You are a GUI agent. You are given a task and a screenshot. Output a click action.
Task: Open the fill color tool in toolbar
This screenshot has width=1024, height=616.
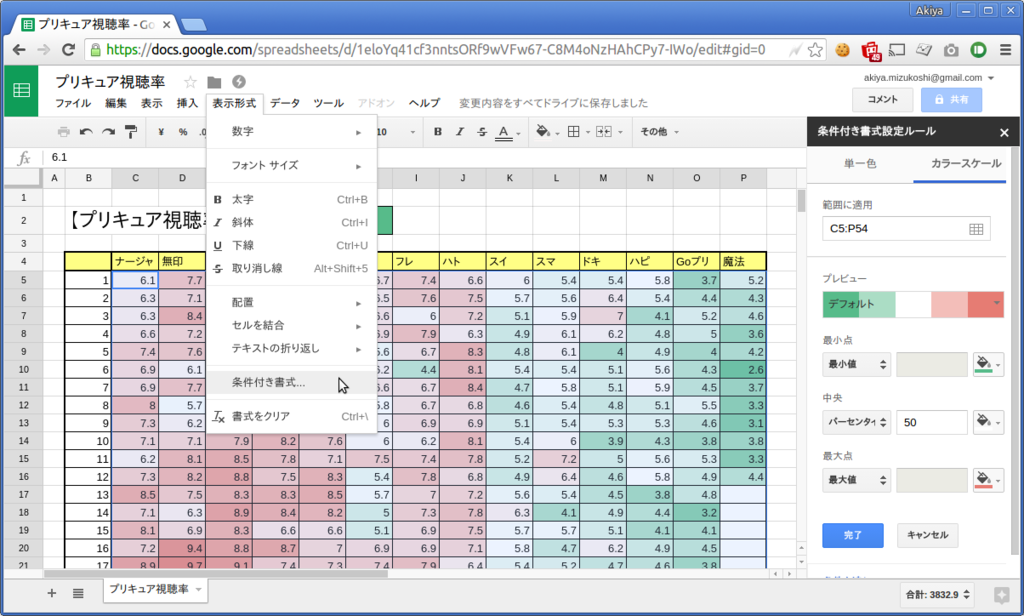[x=547, y=132]
